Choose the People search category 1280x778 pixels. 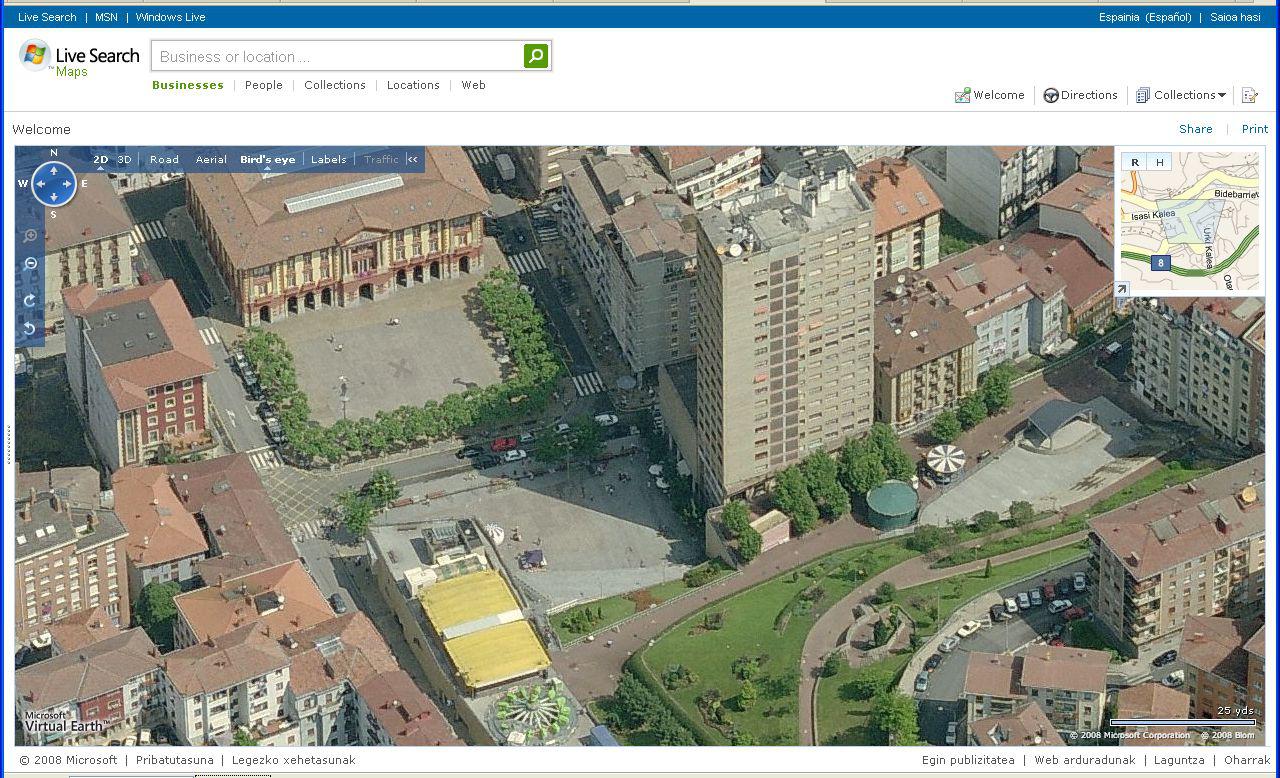click(264, 85)
